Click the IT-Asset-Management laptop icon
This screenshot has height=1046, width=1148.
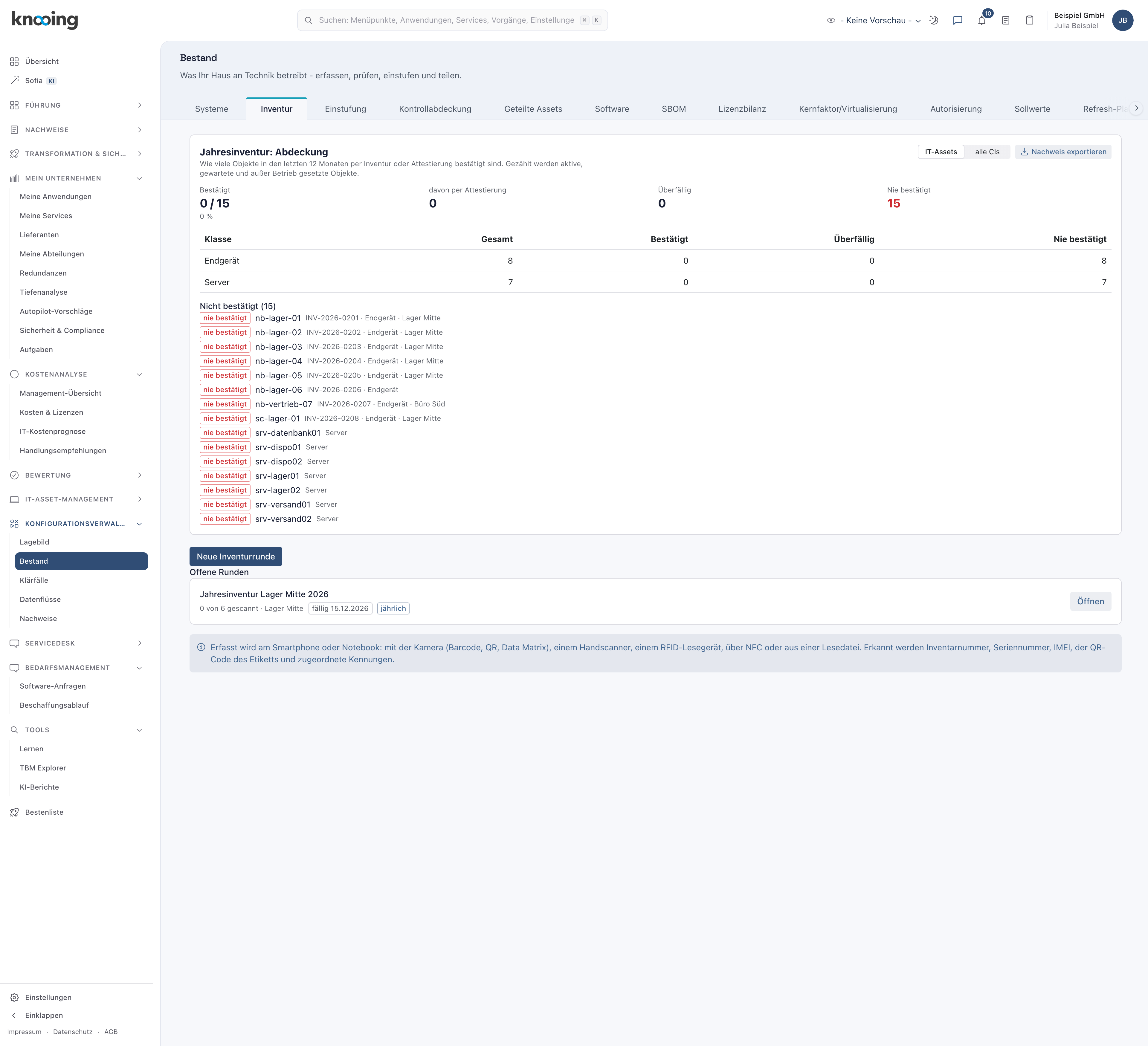tap(14, 499)
